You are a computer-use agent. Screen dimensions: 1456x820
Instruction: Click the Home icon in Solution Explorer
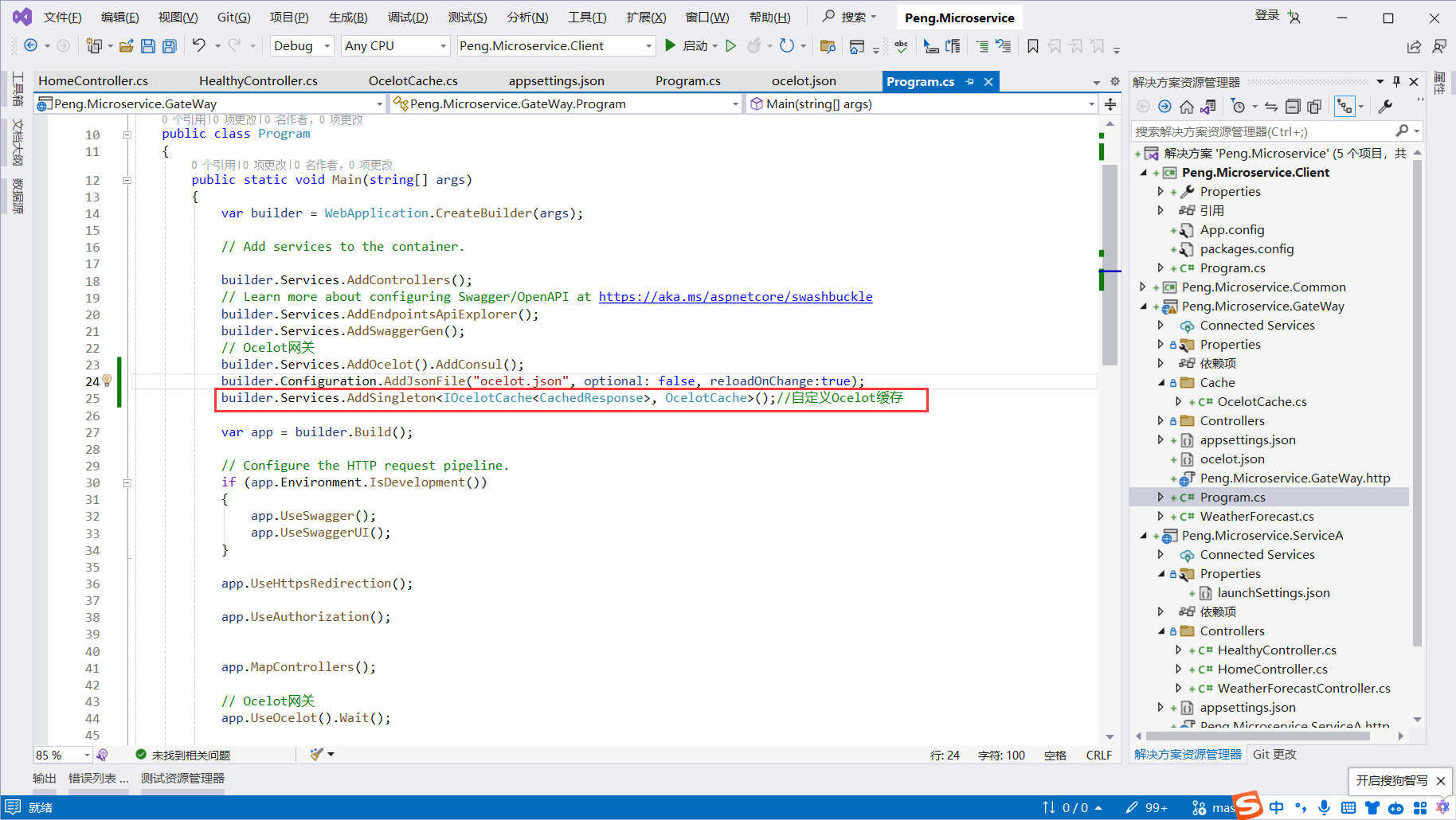(1187, 106)
